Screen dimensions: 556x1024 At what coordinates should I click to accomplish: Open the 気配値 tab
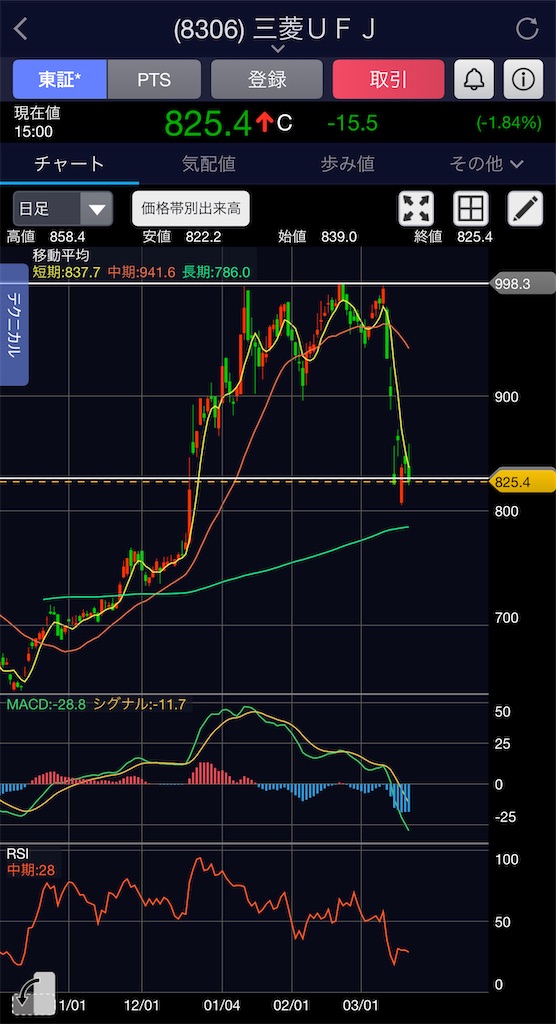point(208,163)
